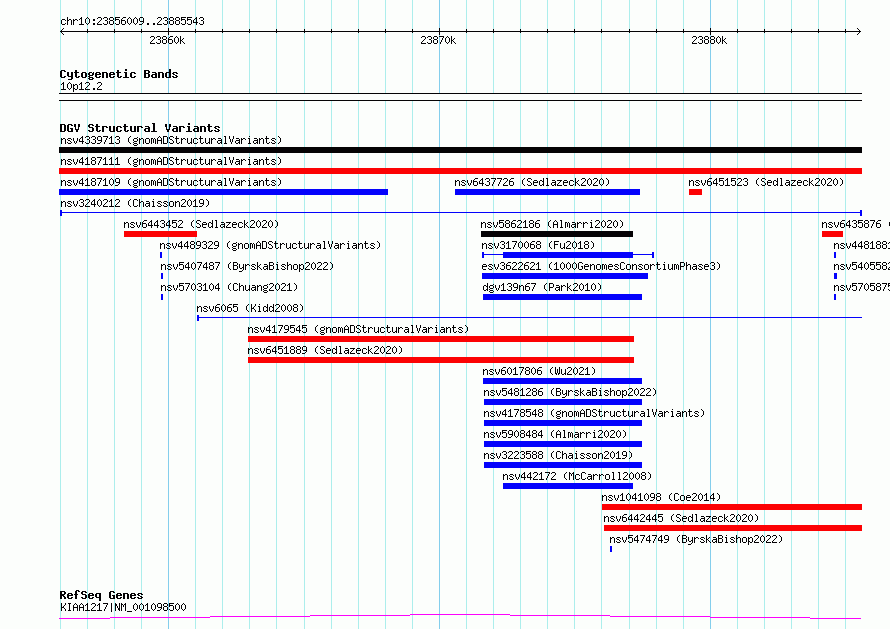Select the thin nsv3240212 Chaisson2019 line
890x629 pixels.
460,213
